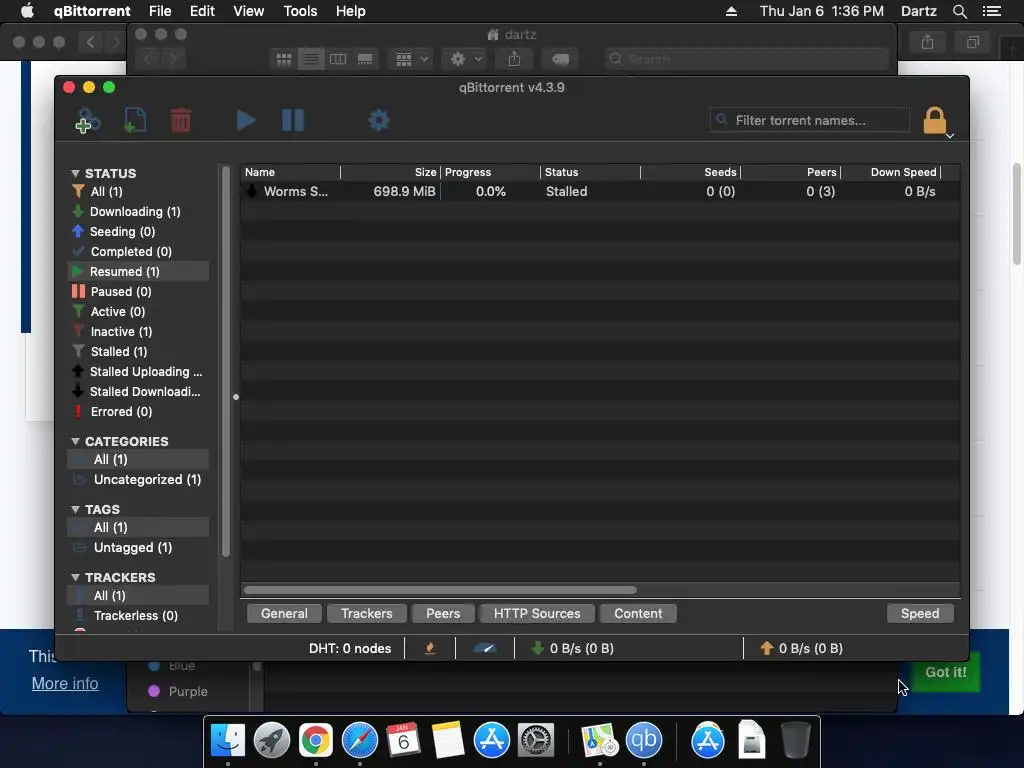Click the blue Resume play icon
Viewport: 1024px width, 768px height.
pos(246,120)
